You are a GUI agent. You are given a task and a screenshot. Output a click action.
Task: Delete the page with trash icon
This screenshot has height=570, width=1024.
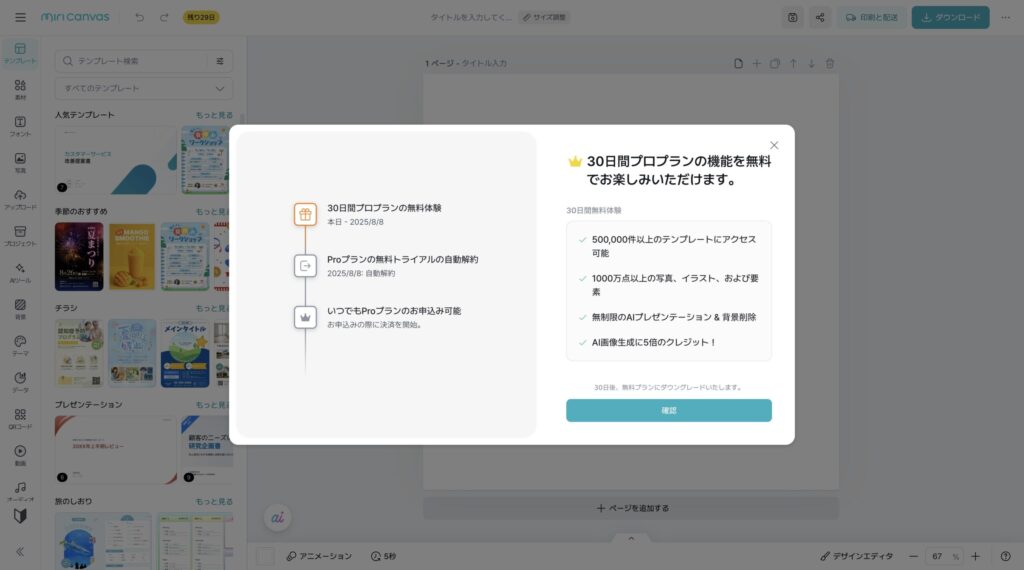(x=829, y=63)
